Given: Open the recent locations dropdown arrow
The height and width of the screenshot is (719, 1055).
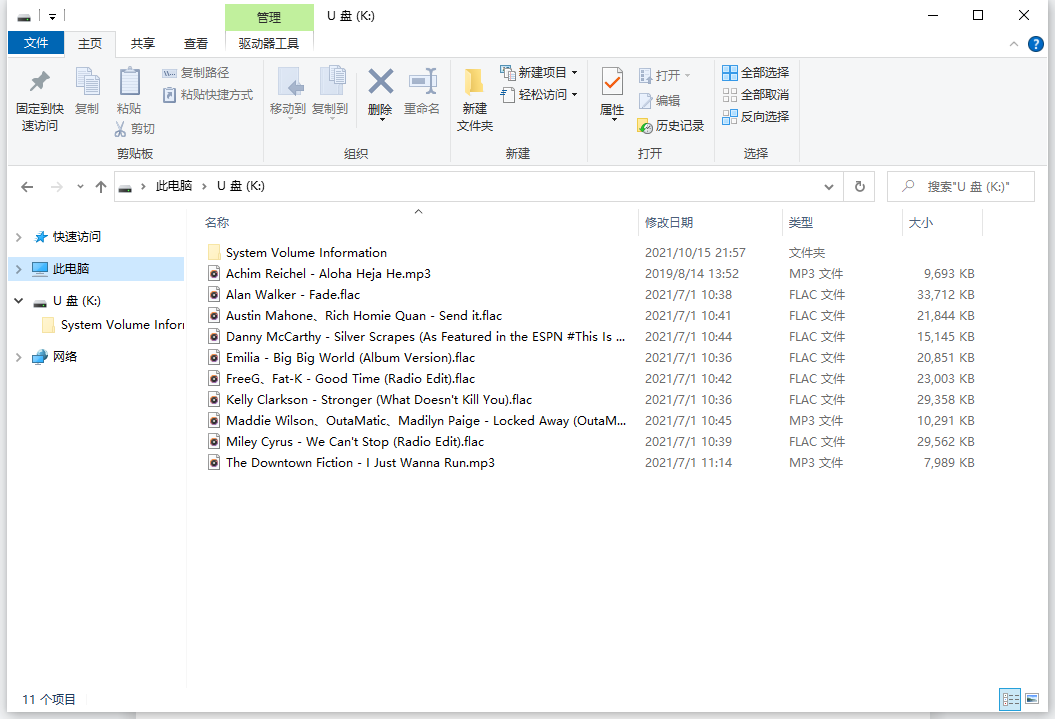Looking at the screenshot, I should (80, 186).
